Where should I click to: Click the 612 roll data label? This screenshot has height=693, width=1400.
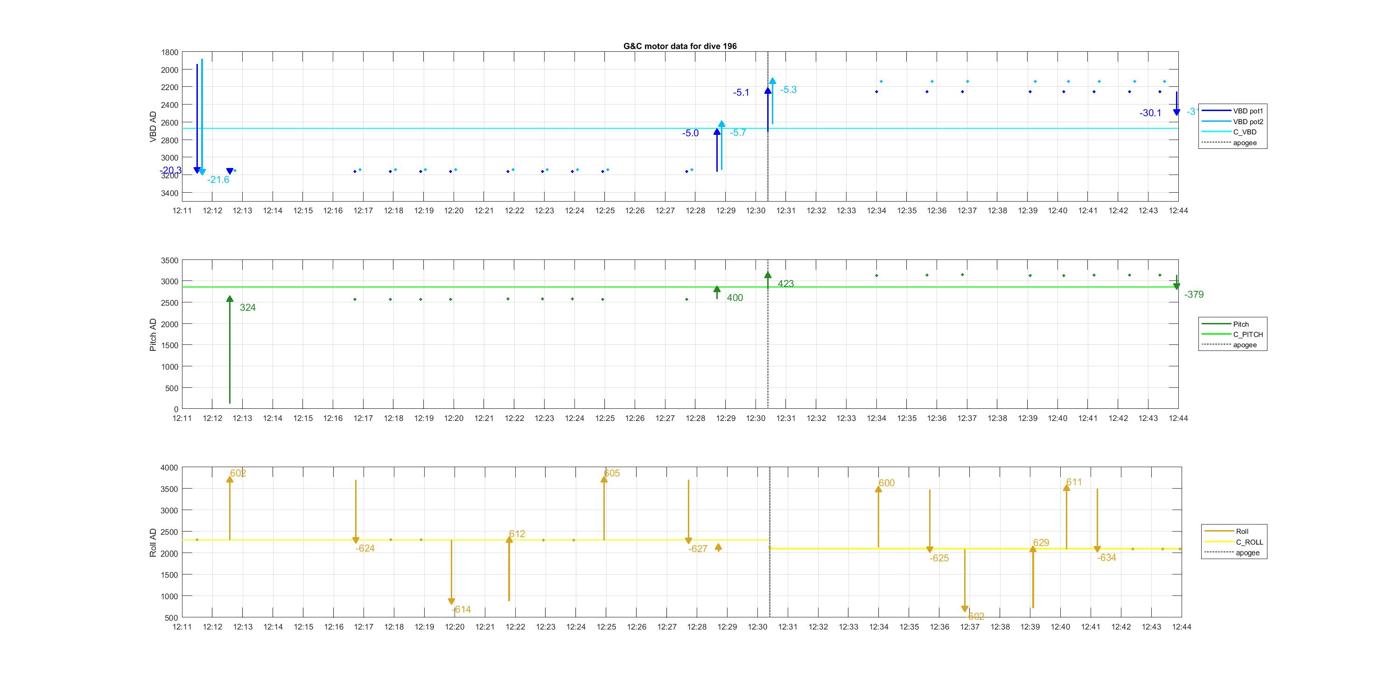517,534
